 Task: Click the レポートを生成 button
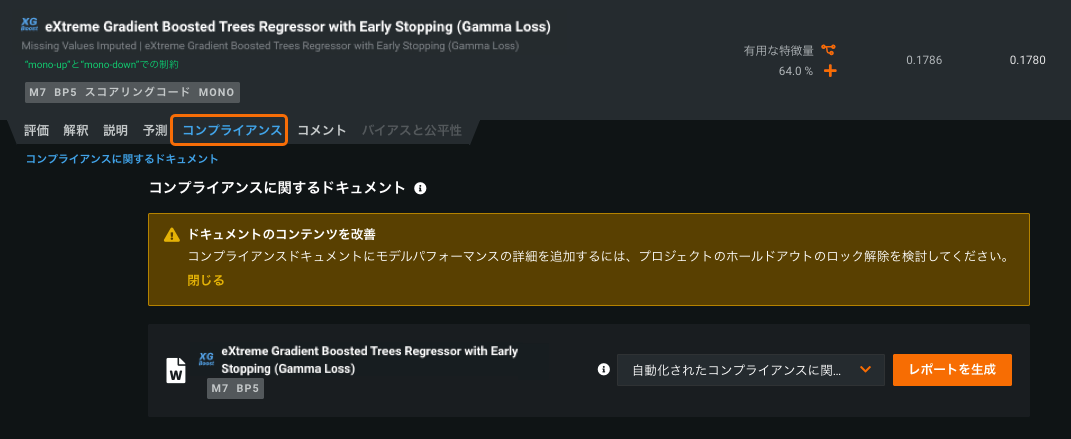tap(952, 370)
